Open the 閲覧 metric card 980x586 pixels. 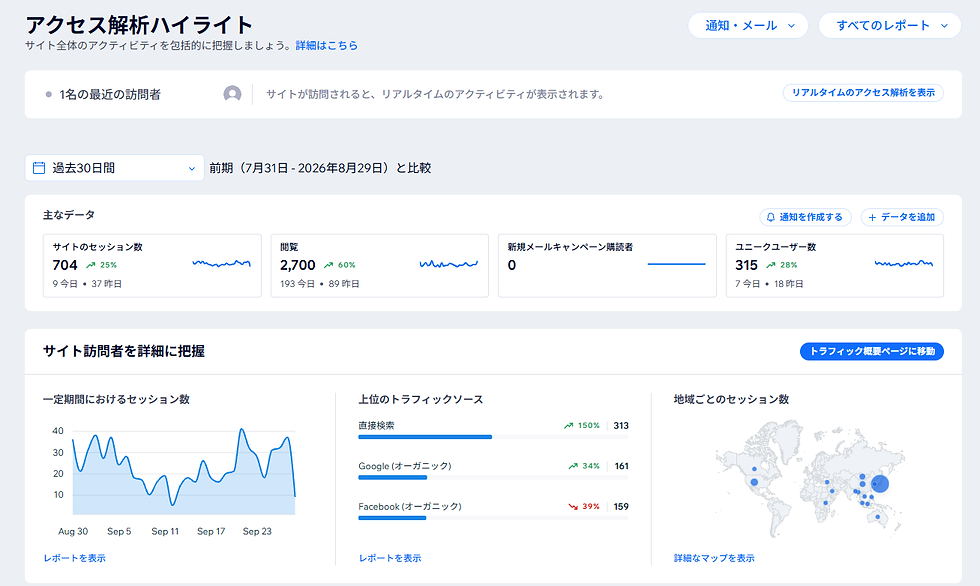[x=379, y=266]
